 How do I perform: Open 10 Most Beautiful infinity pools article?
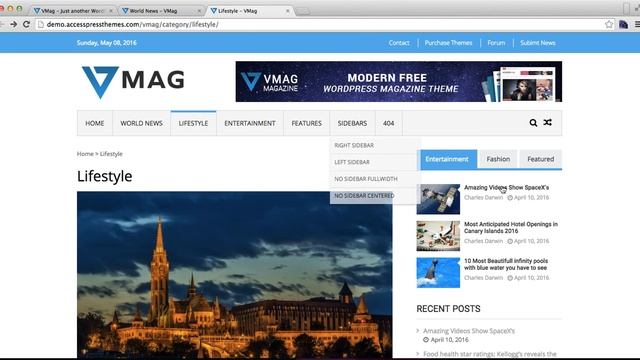506,264
